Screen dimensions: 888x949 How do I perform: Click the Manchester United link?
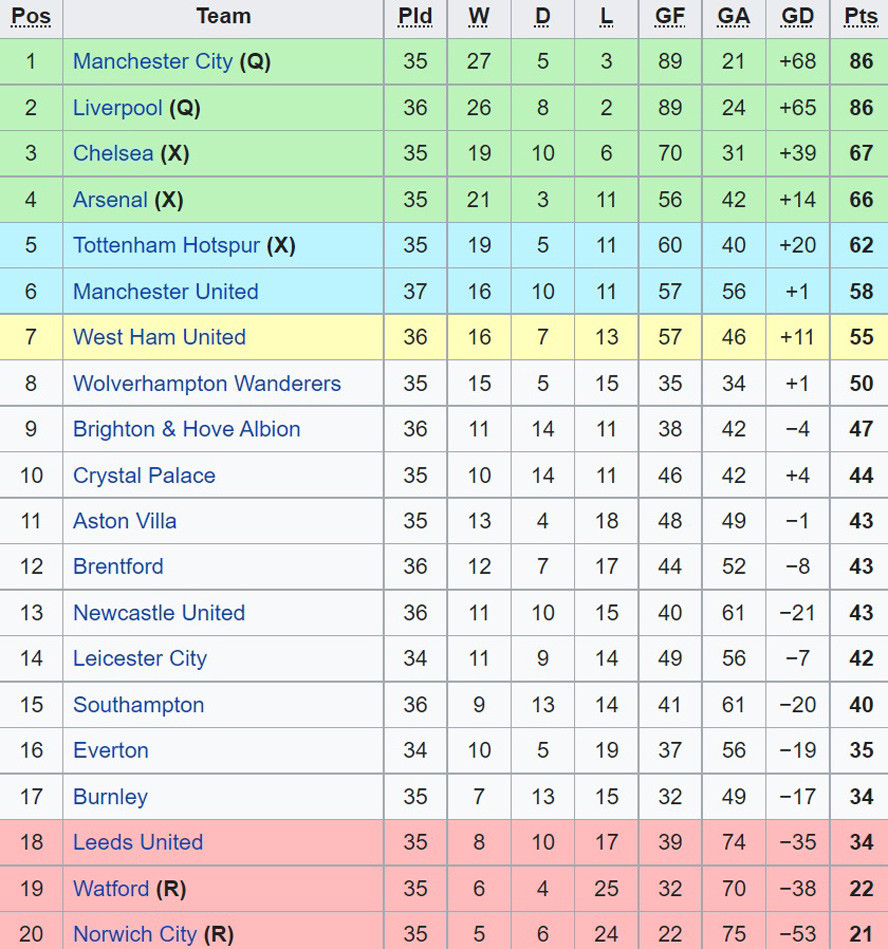(x=165, y=292)
